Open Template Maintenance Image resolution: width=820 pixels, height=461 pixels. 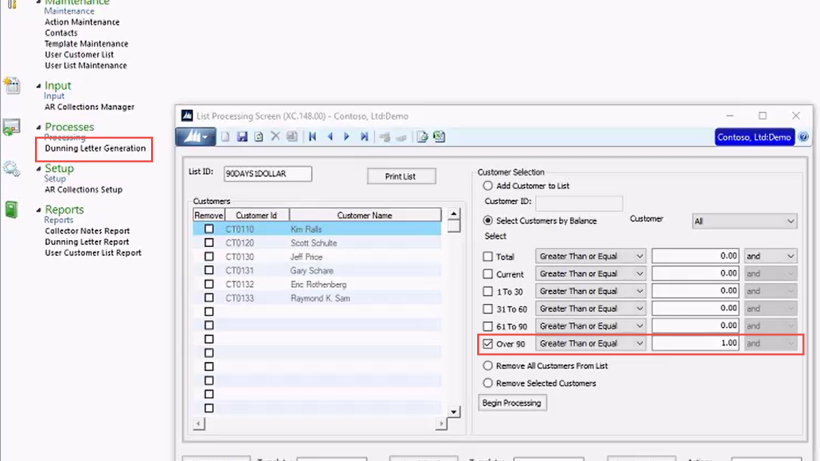click(86, 44)
